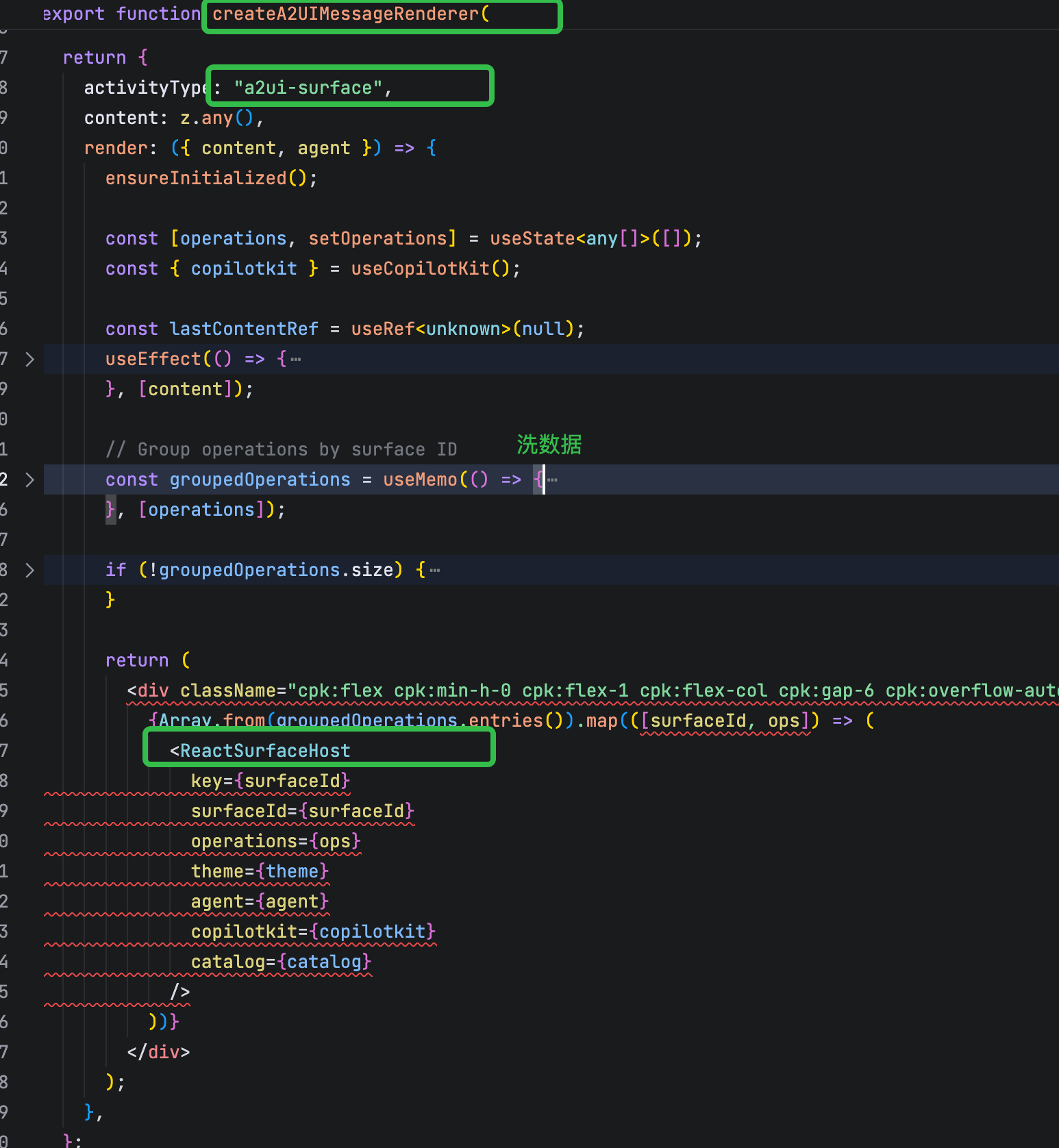Click the catalog={catalog} prop
The height and width of the screenshot is (1148, 1059).
click(x=282, y=962)
